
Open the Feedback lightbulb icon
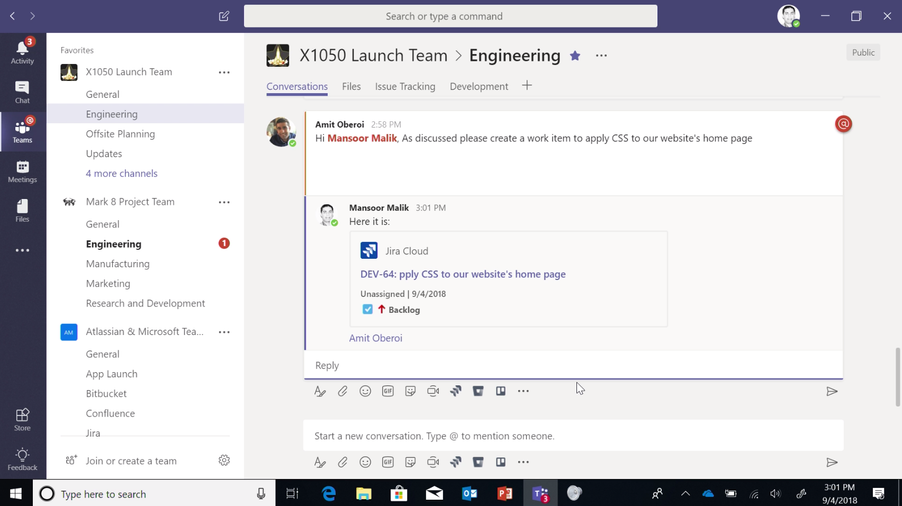click(x=22, y=459)
